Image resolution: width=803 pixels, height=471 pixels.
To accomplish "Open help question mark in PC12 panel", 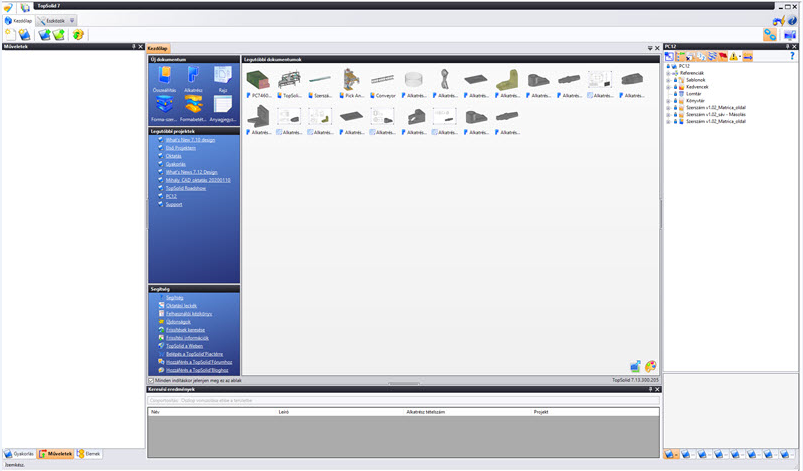I will (792, 56).
